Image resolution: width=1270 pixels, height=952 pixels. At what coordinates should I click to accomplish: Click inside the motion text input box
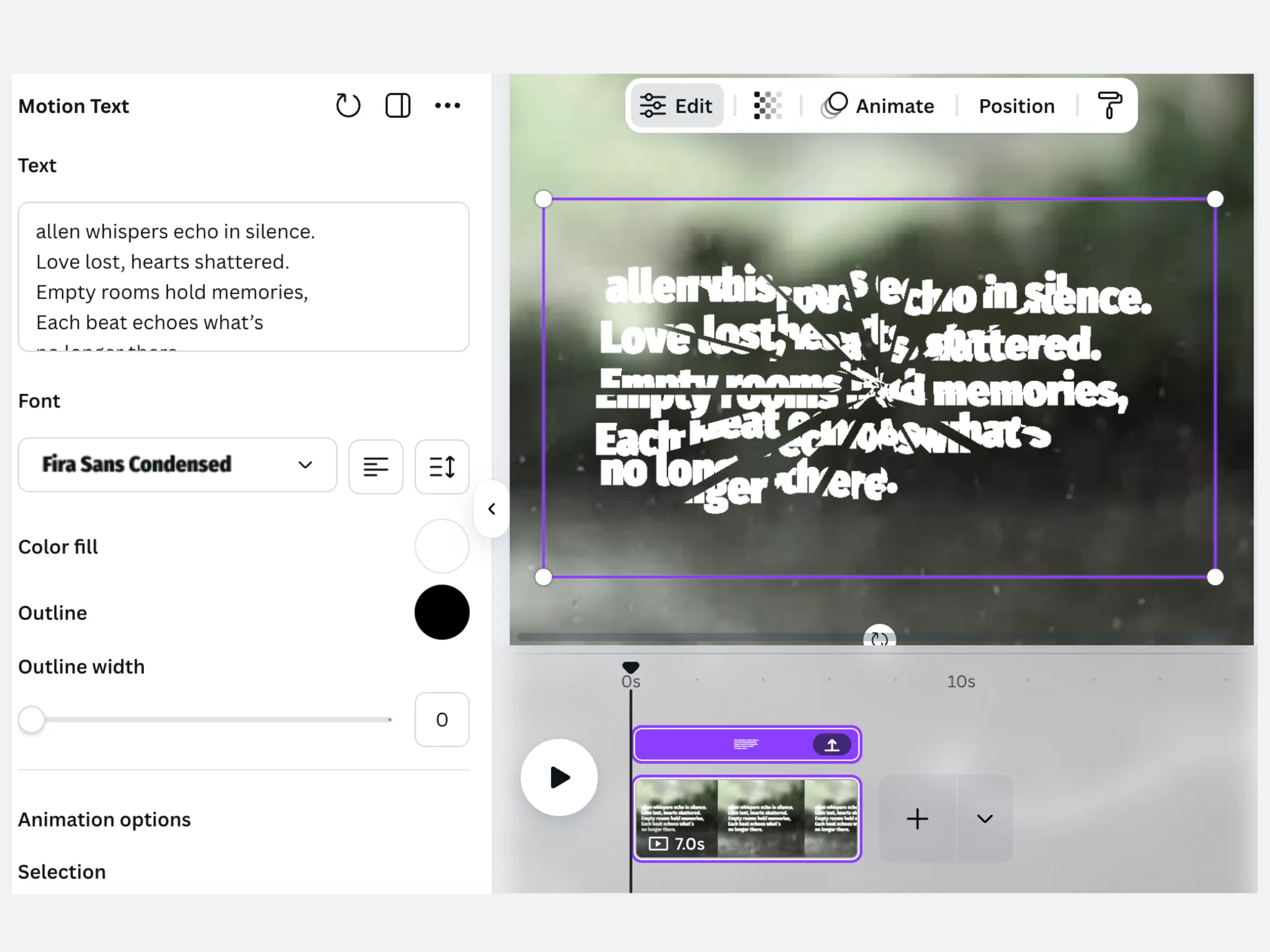point(243,277)
